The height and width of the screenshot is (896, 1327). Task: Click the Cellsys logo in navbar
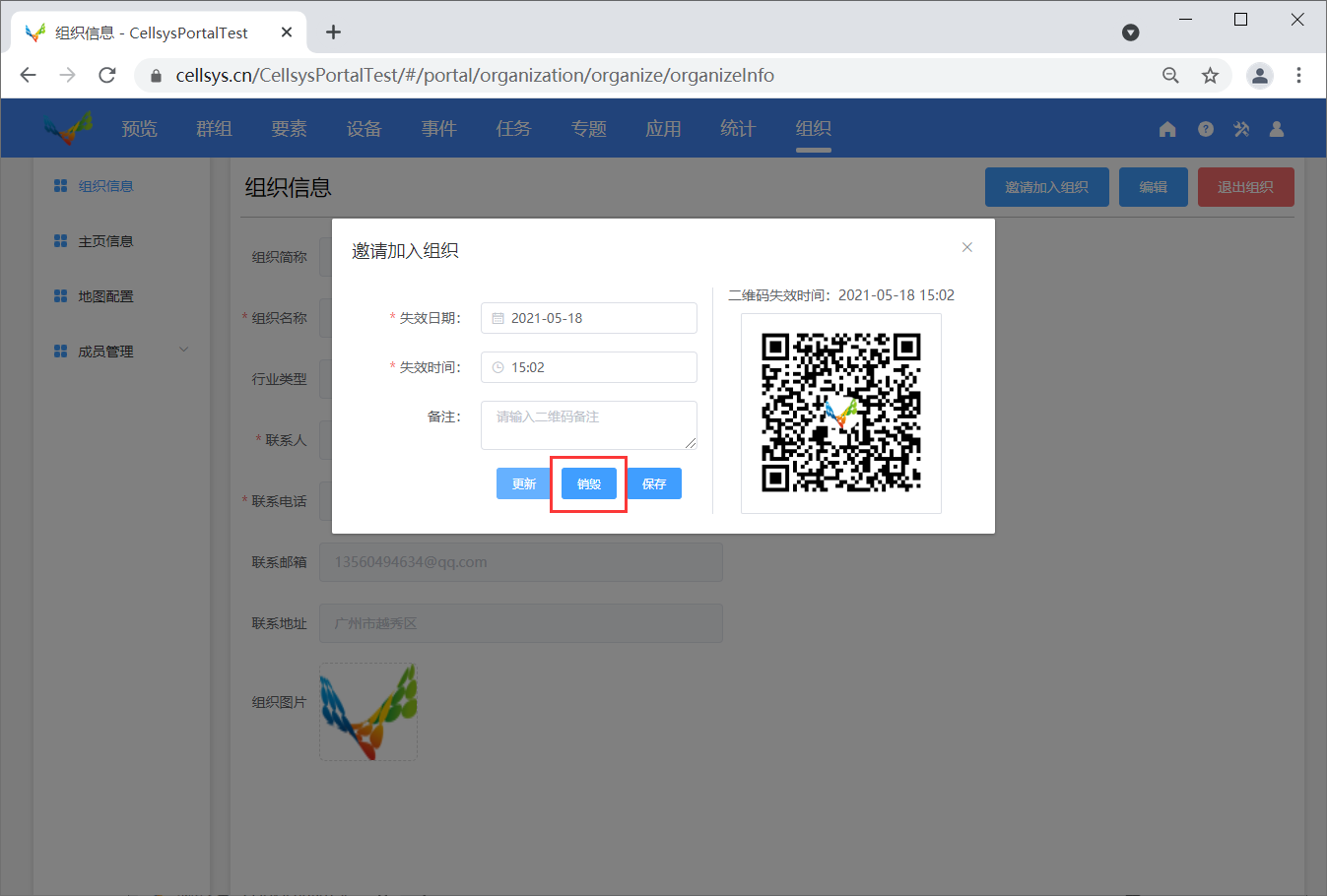tap(68, 128)
